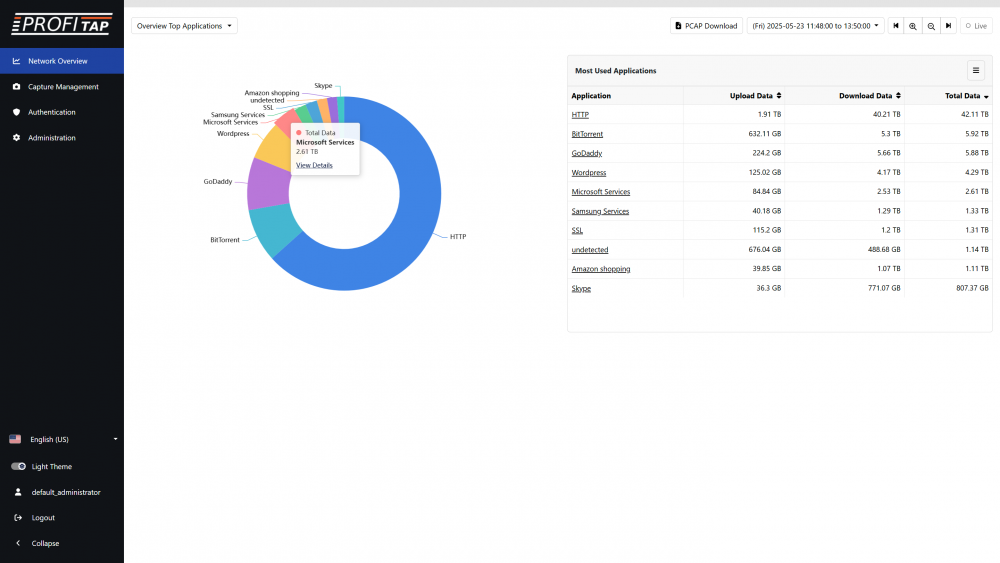Sort table by Upload Data column

756,96
